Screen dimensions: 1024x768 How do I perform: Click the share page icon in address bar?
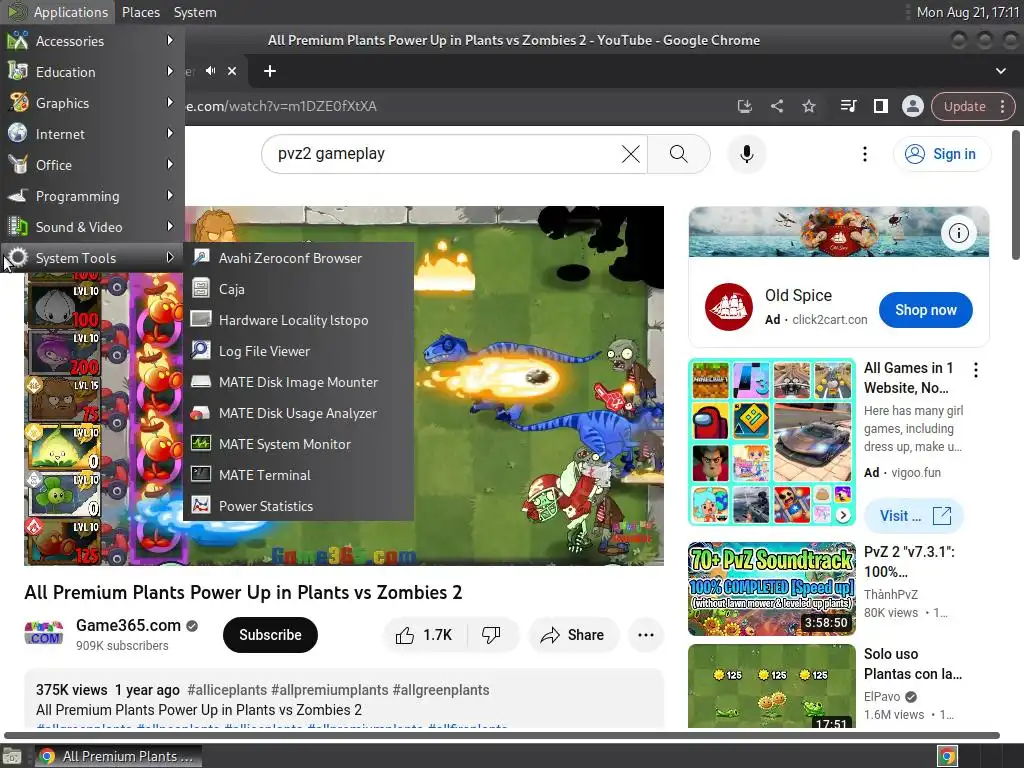(776, 106)
